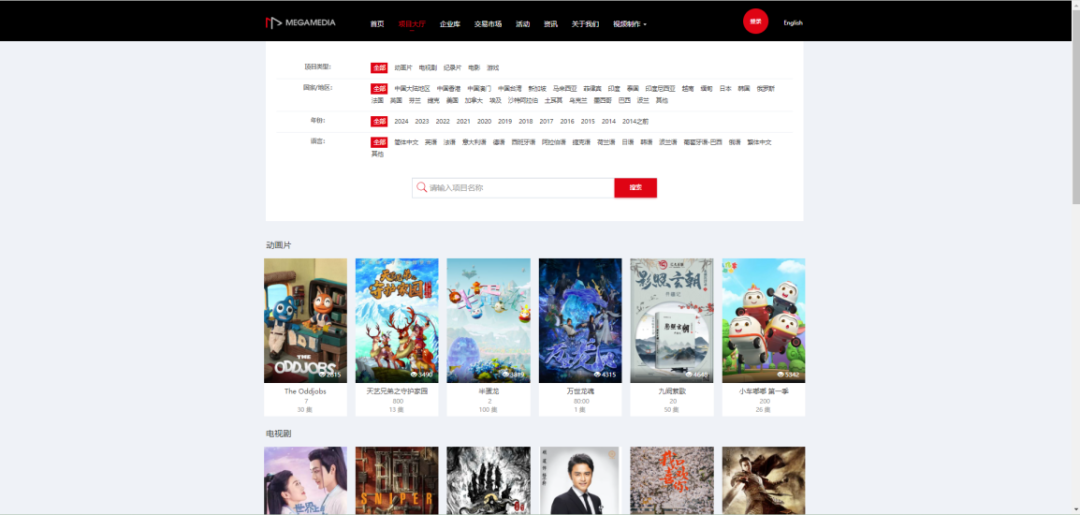Screen dimensions: 1080x515
Task: Open the SNIPER poster in 电视剧 section
Action: [397, 481]
